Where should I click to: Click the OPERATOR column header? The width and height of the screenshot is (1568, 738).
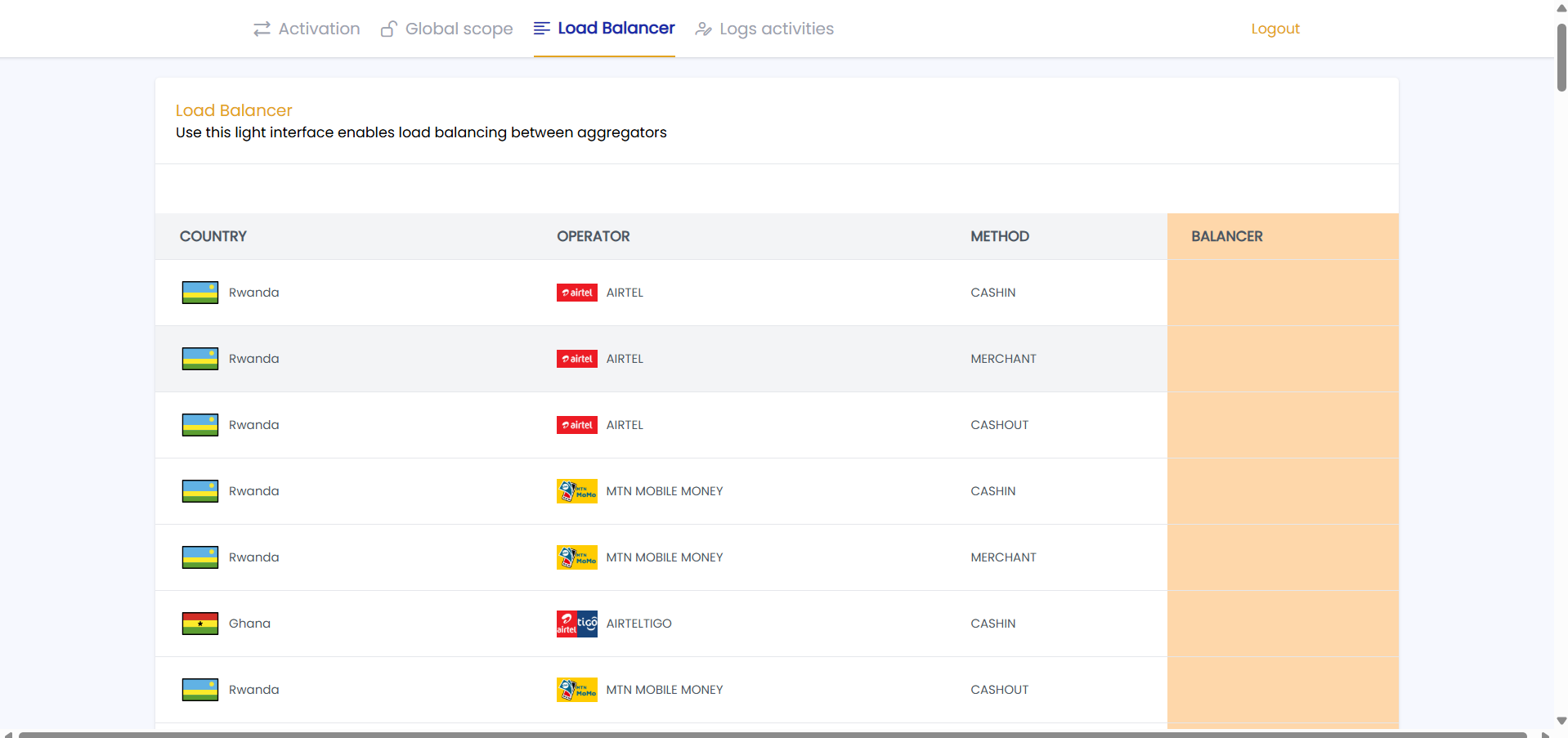(x=593, y=236)
